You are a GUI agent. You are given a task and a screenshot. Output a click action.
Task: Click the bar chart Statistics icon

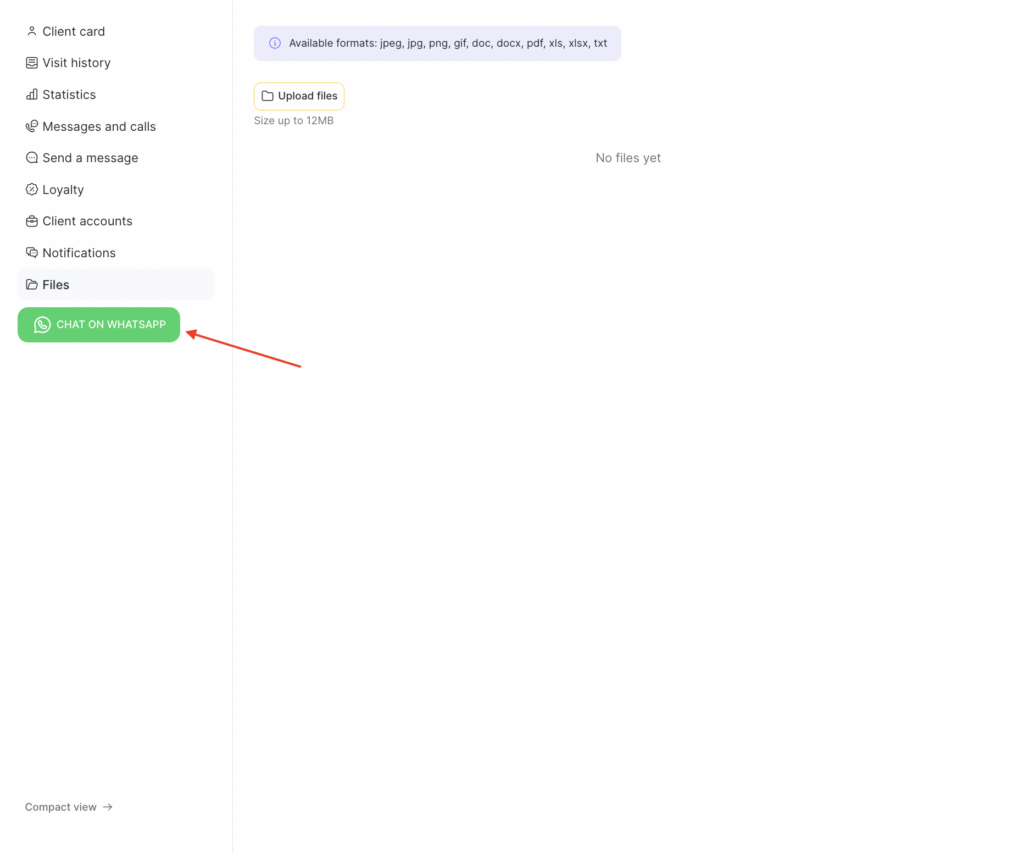coord(32,95)
